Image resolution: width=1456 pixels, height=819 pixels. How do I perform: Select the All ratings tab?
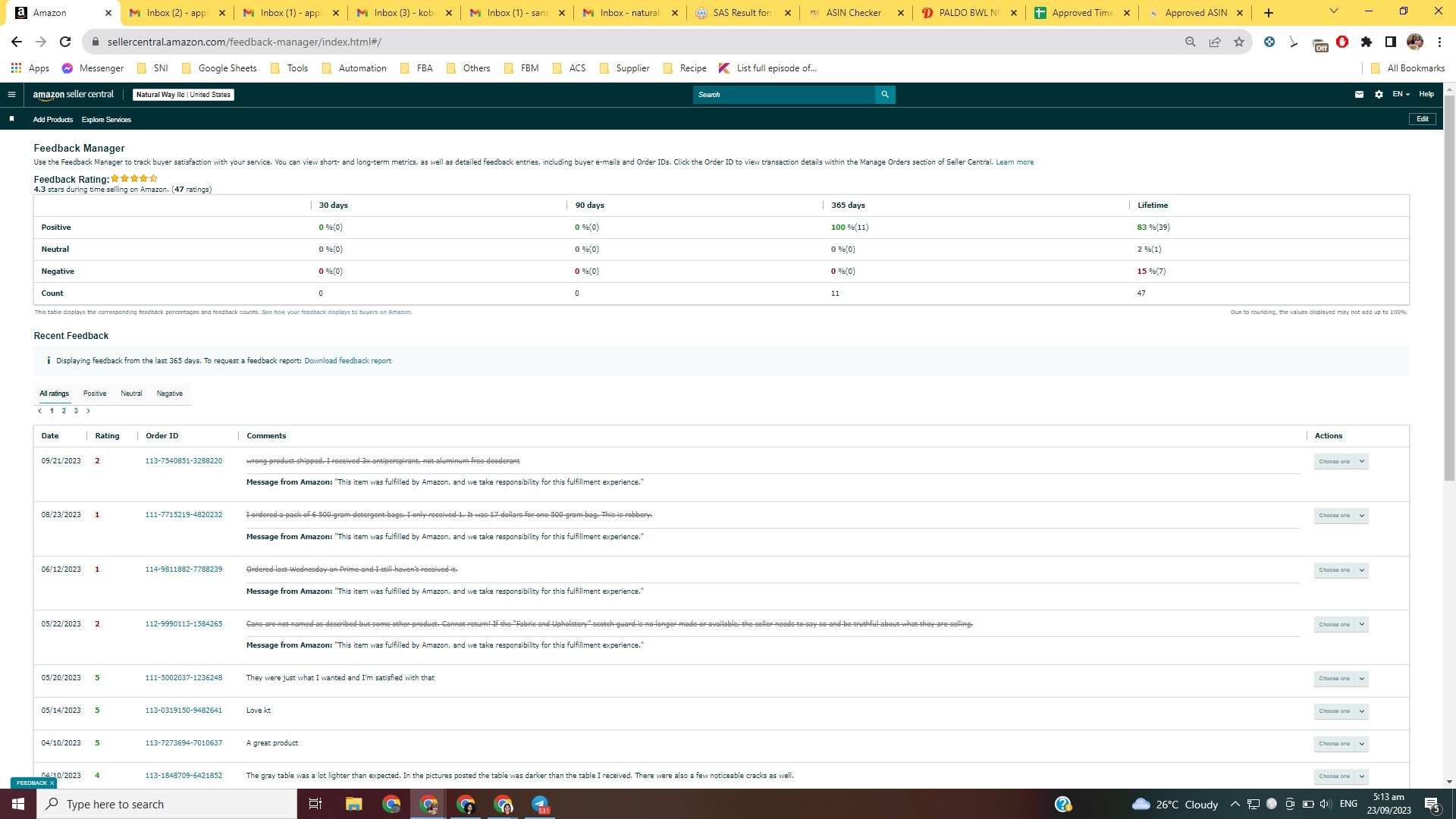point(54,394)
